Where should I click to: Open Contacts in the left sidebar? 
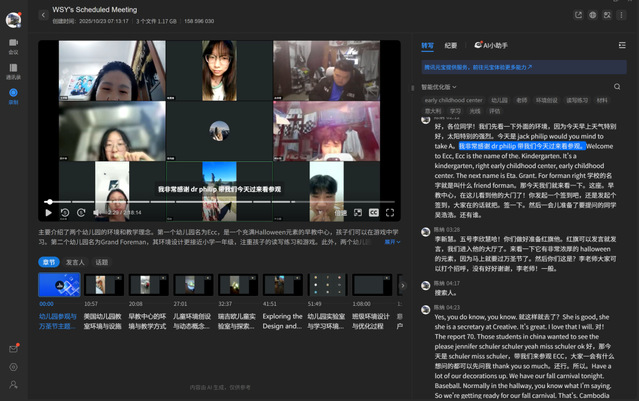coord(13,71)
